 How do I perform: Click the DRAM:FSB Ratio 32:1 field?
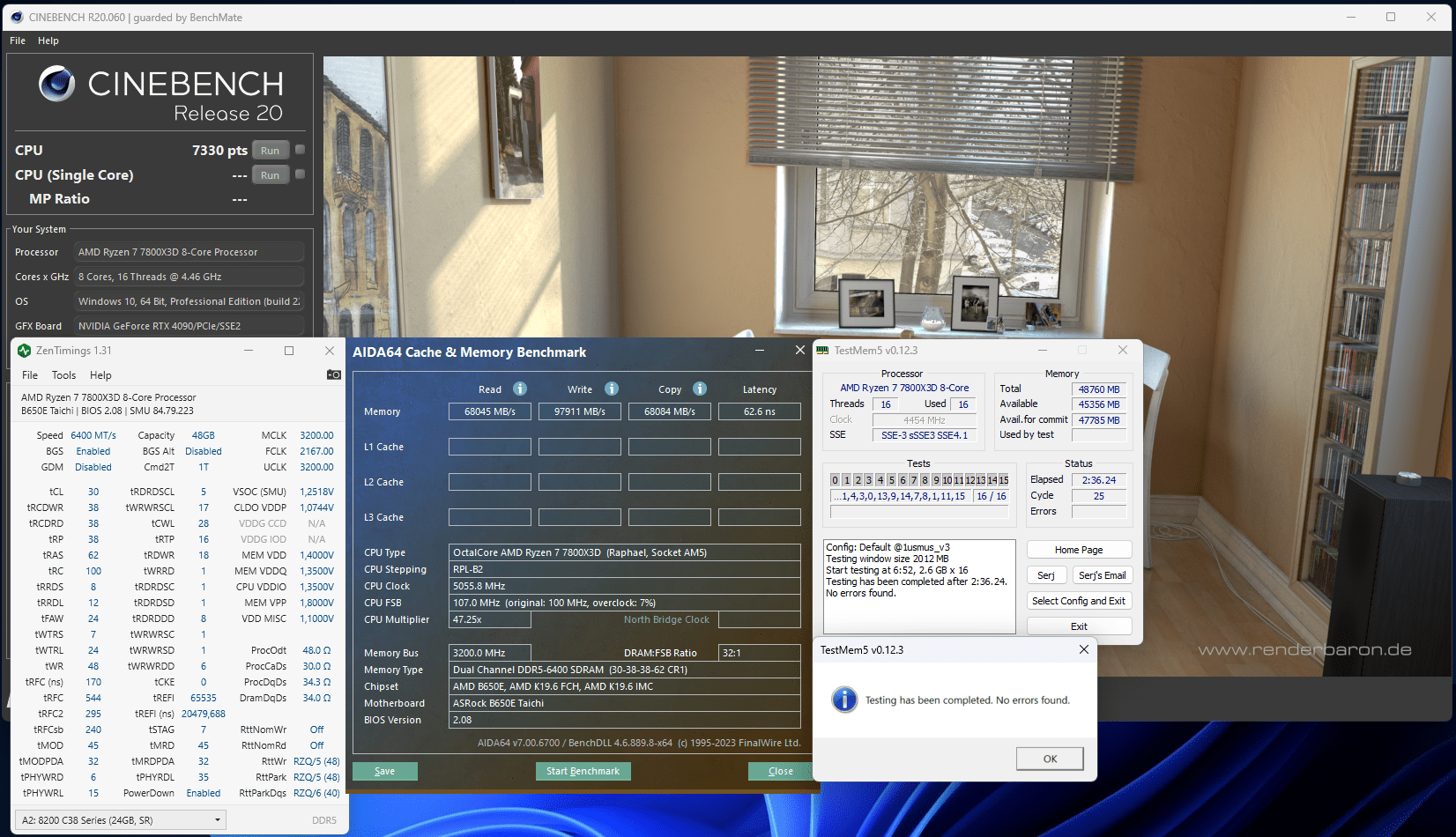tap(760, 653)
